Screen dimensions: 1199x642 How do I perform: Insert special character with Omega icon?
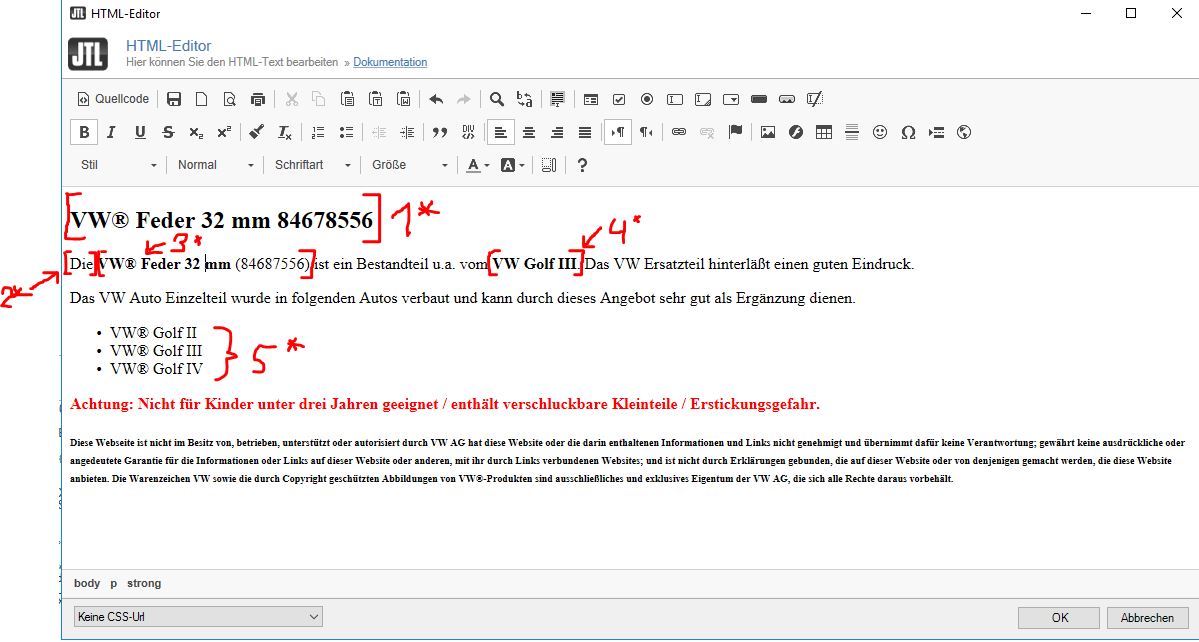tap(908, 132)
